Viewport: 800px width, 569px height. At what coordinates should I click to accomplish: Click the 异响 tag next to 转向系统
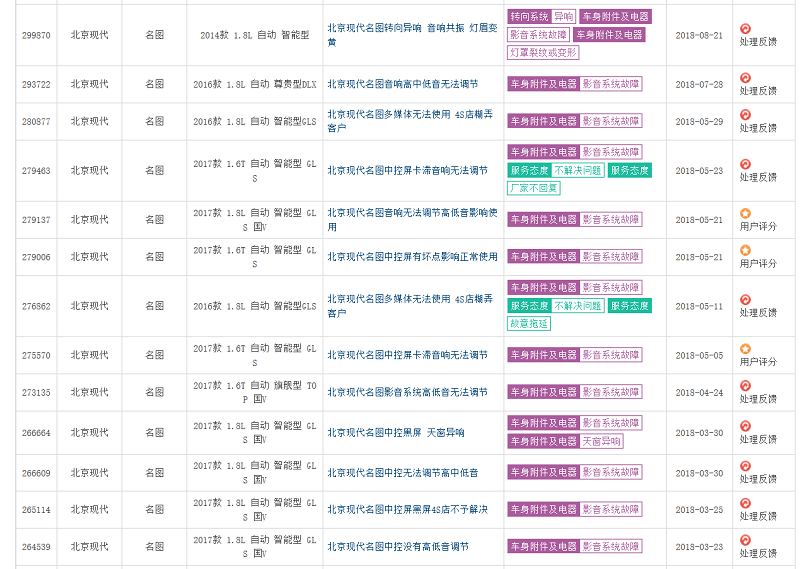pyautogui.click(x=563, y=17)
